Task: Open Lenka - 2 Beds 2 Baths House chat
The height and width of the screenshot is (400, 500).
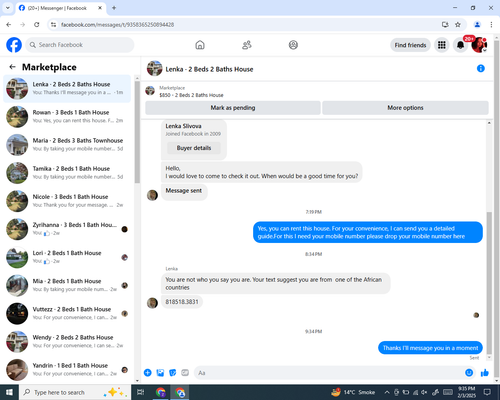Action: [67, 88]
